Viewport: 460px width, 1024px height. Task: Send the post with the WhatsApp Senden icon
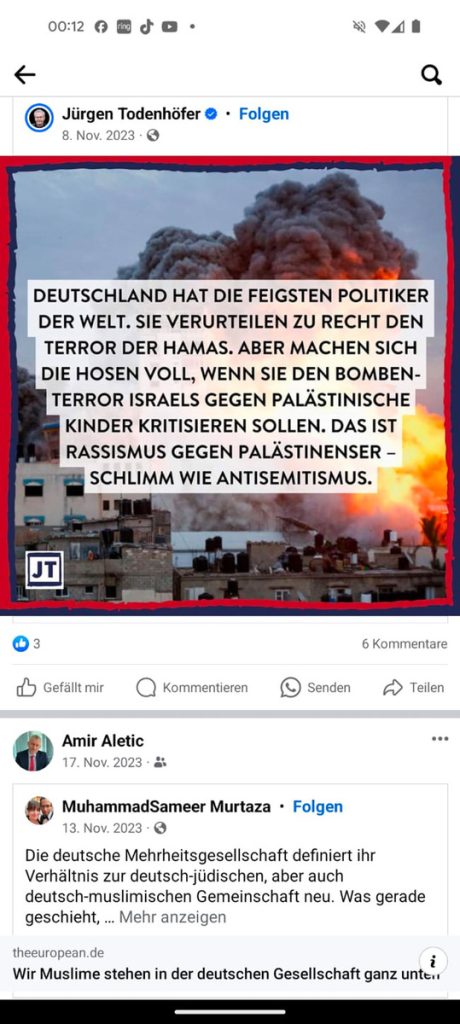coord(290,687)
